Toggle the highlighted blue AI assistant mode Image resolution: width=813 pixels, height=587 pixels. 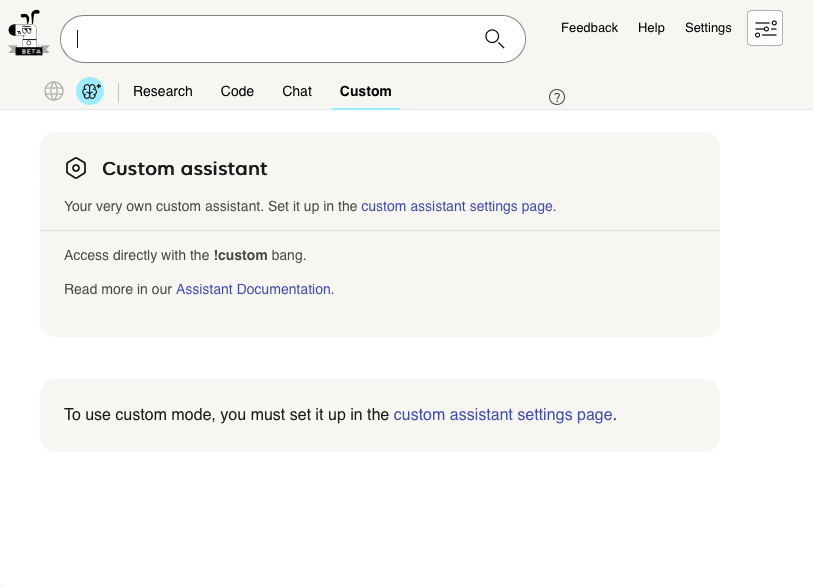click(x=90, y=91)
